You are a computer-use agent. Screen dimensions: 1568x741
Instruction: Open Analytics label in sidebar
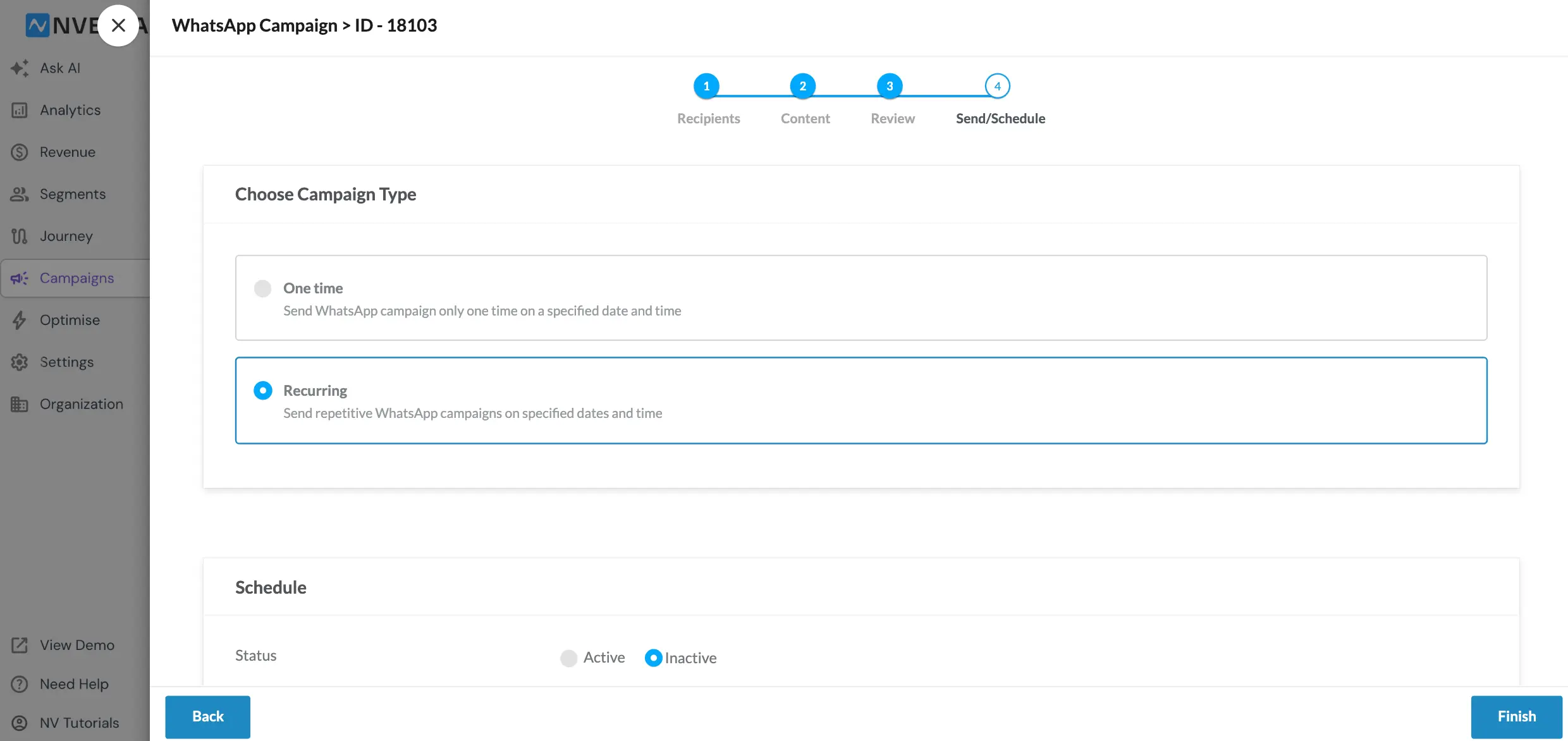pyautogui.click(x=70, y=110)
